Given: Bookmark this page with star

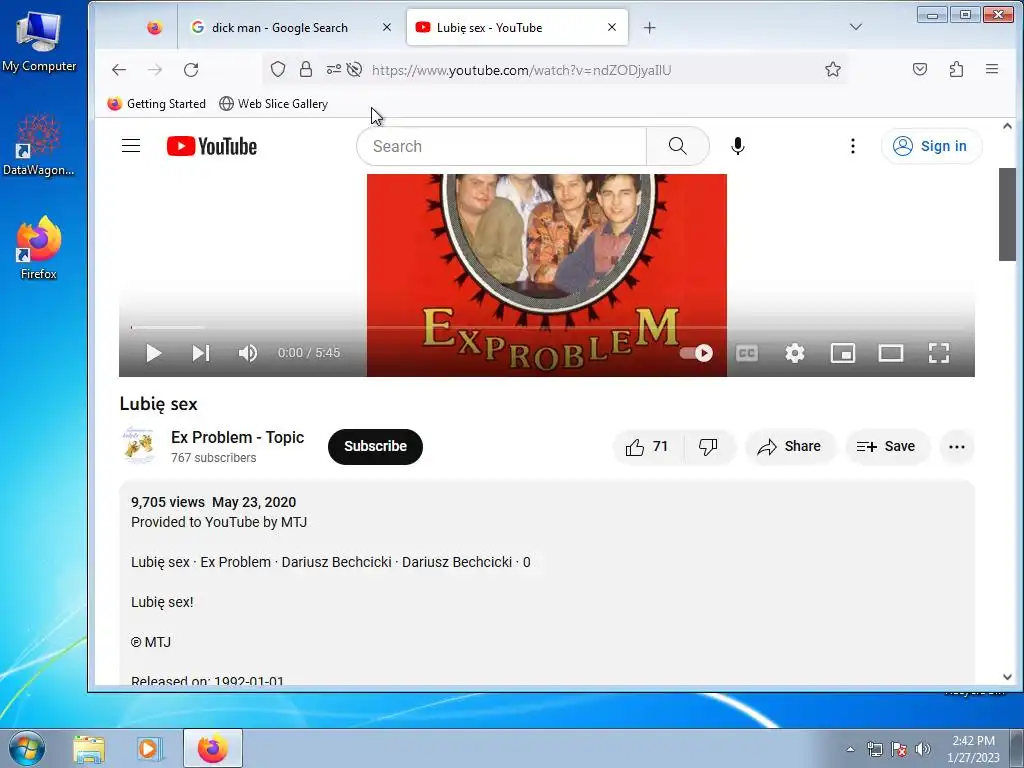Looking at the screenshot, I should 833,69.
